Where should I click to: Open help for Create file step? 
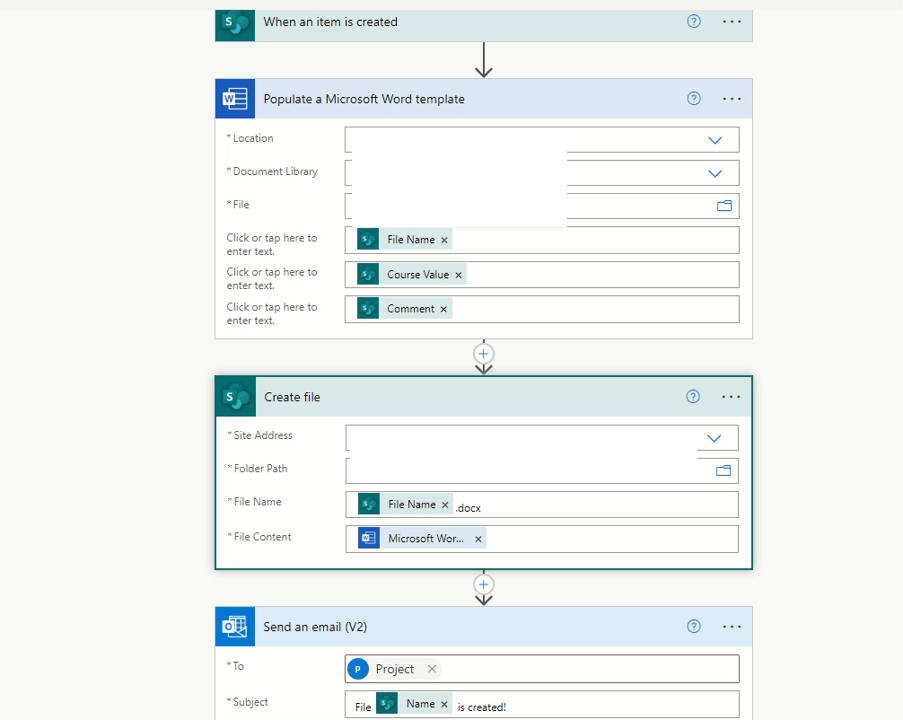pyautogui.click(x=693, y=396)
